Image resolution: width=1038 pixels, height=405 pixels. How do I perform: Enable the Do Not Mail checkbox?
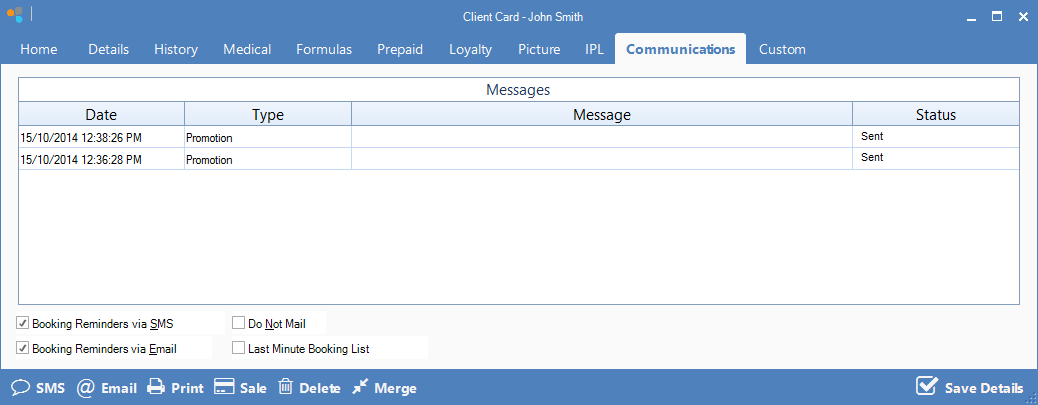coord(238,323)
